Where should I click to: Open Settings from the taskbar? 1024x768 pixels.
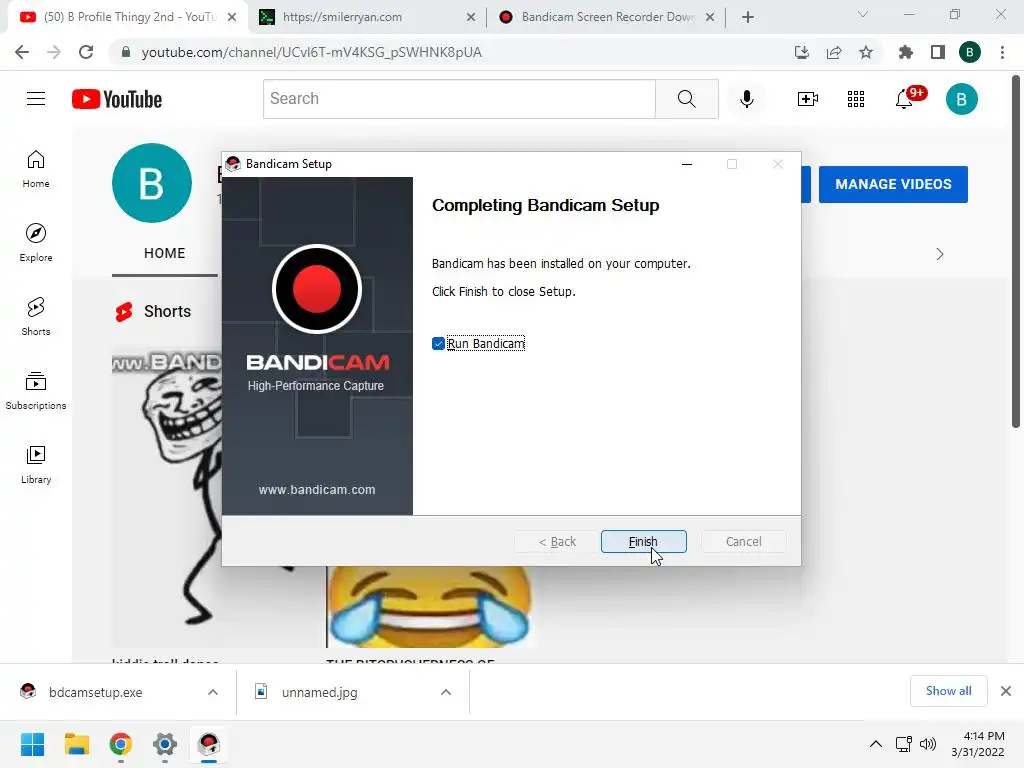pos(165,744)
